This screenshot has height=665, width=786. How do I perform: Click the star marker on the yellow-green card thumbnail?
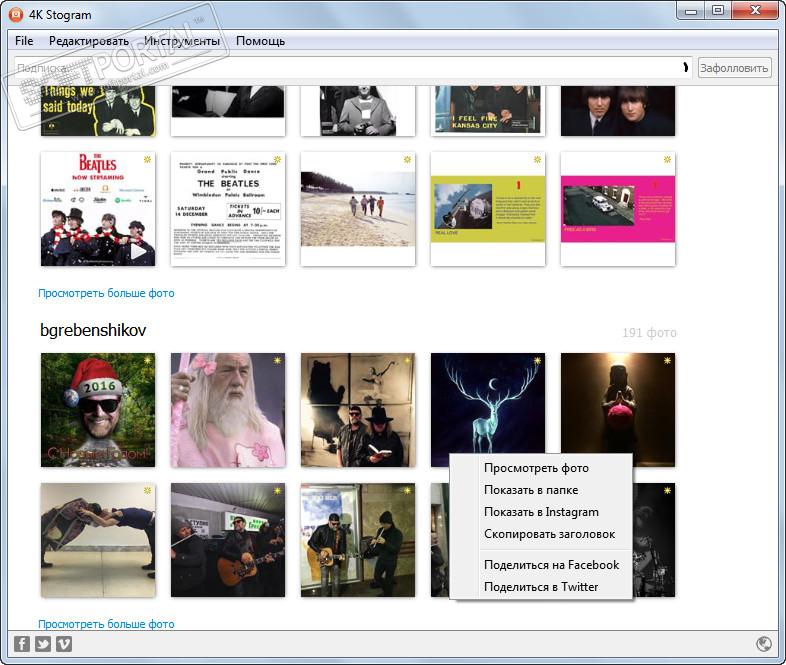(537, 159)
